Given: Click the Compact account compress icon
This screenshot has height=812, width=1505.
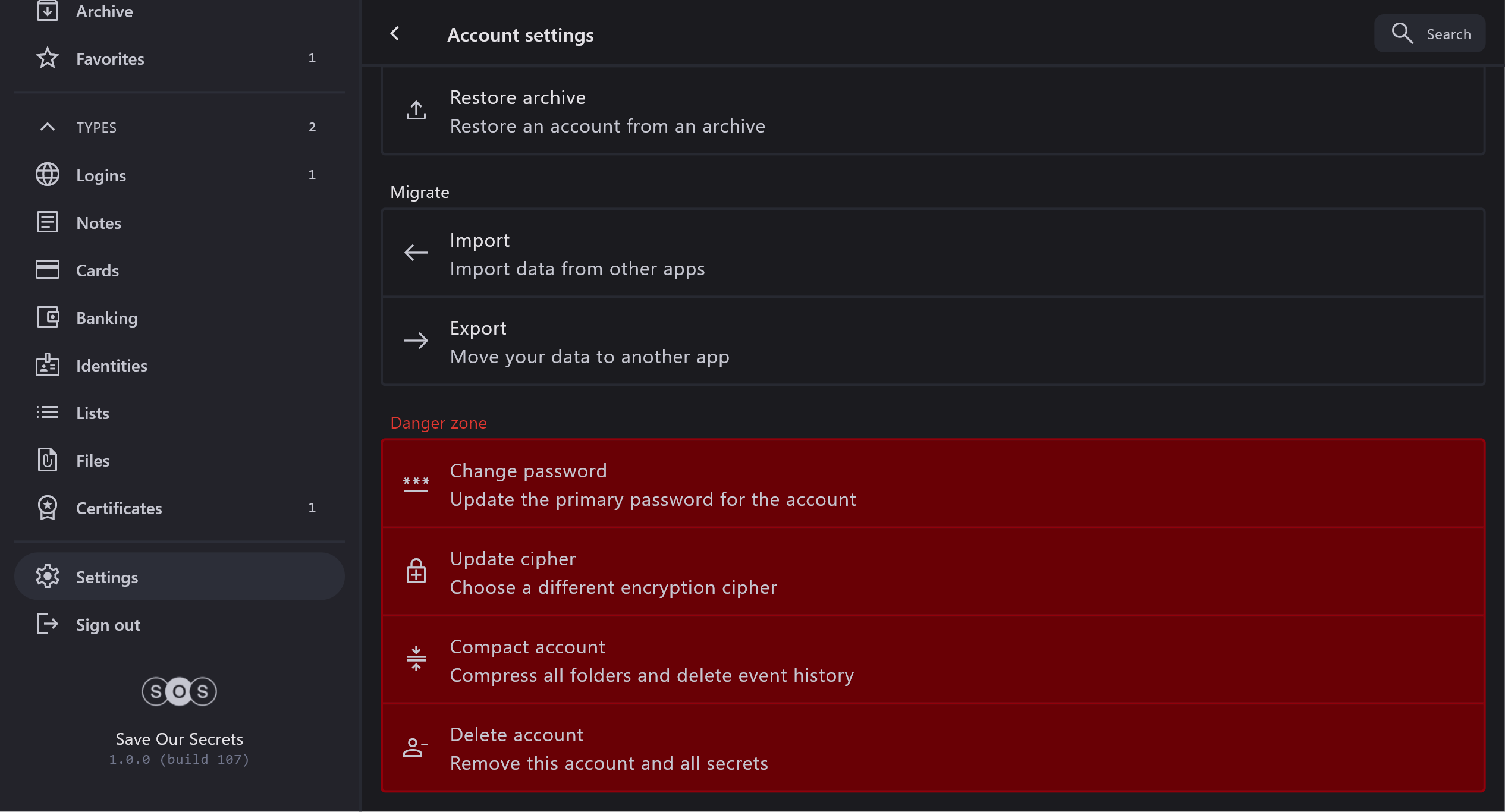Looking at the screenshot, I should click(416, 660).
